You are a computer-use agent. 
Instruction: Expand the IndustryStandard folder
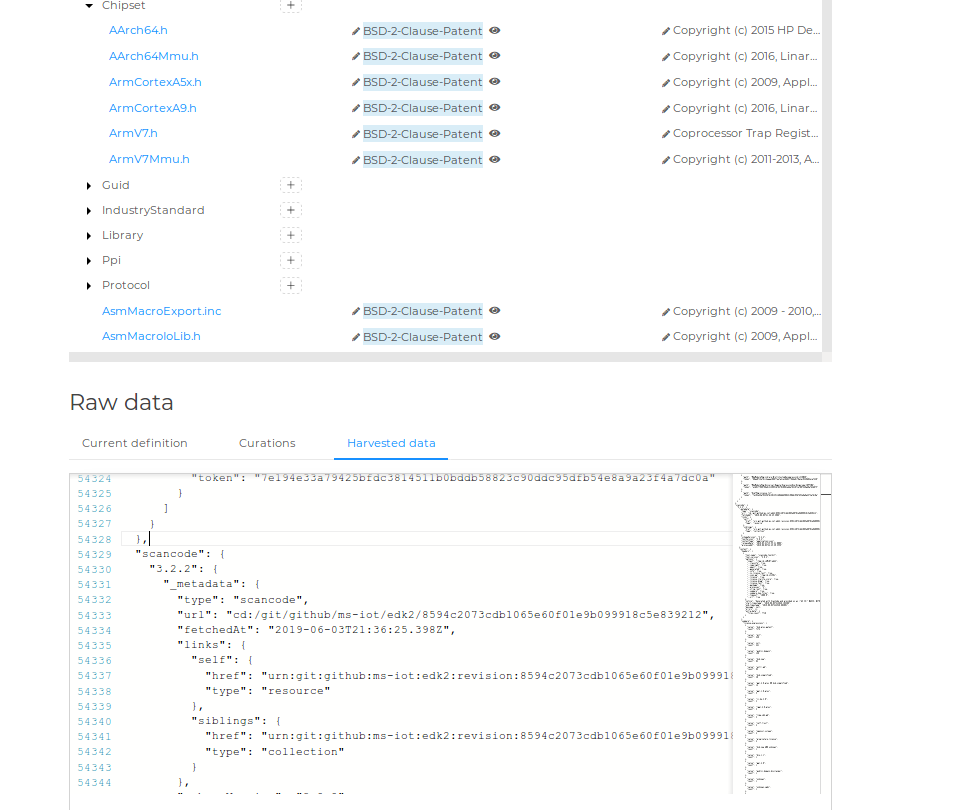point(89,209)
